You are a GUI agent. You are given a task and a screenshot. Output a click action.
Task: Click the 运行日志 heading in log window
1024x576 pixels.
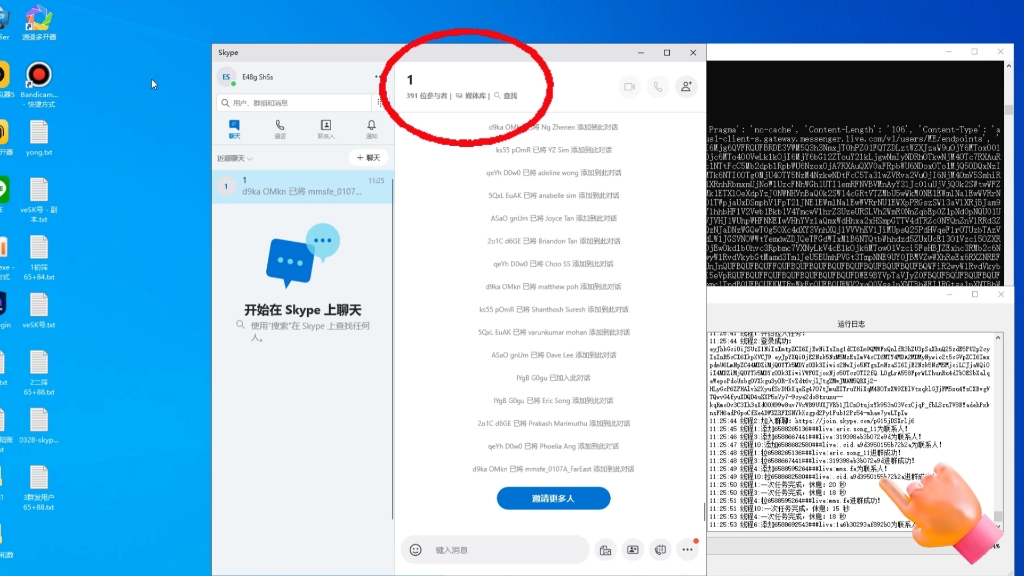point(851,324)
